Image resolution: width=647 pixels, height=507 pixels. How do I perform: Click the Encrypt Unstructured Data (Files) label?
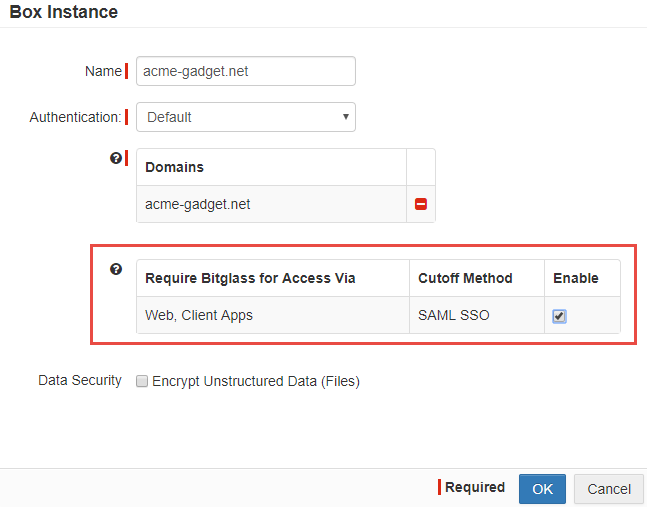(x=256, y=381)
